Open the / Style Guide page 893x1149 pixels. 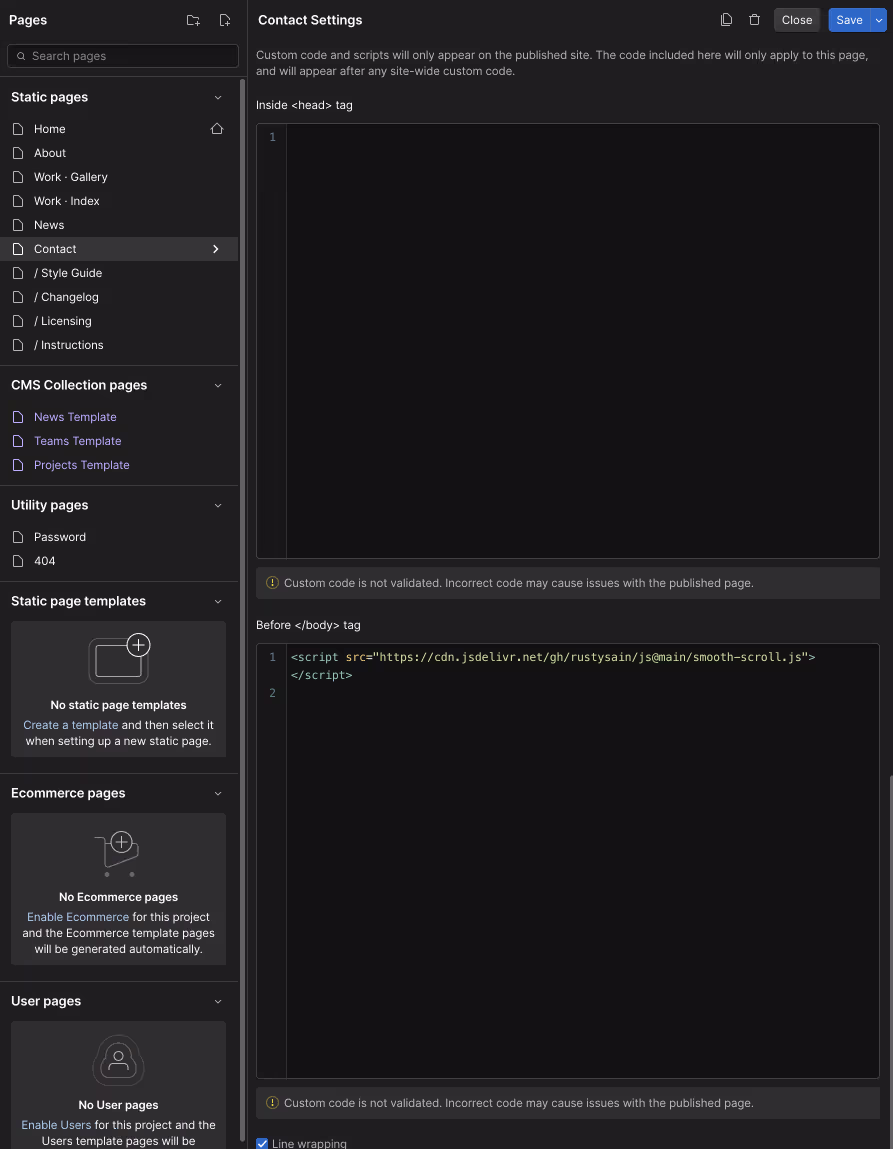point(119,273)
